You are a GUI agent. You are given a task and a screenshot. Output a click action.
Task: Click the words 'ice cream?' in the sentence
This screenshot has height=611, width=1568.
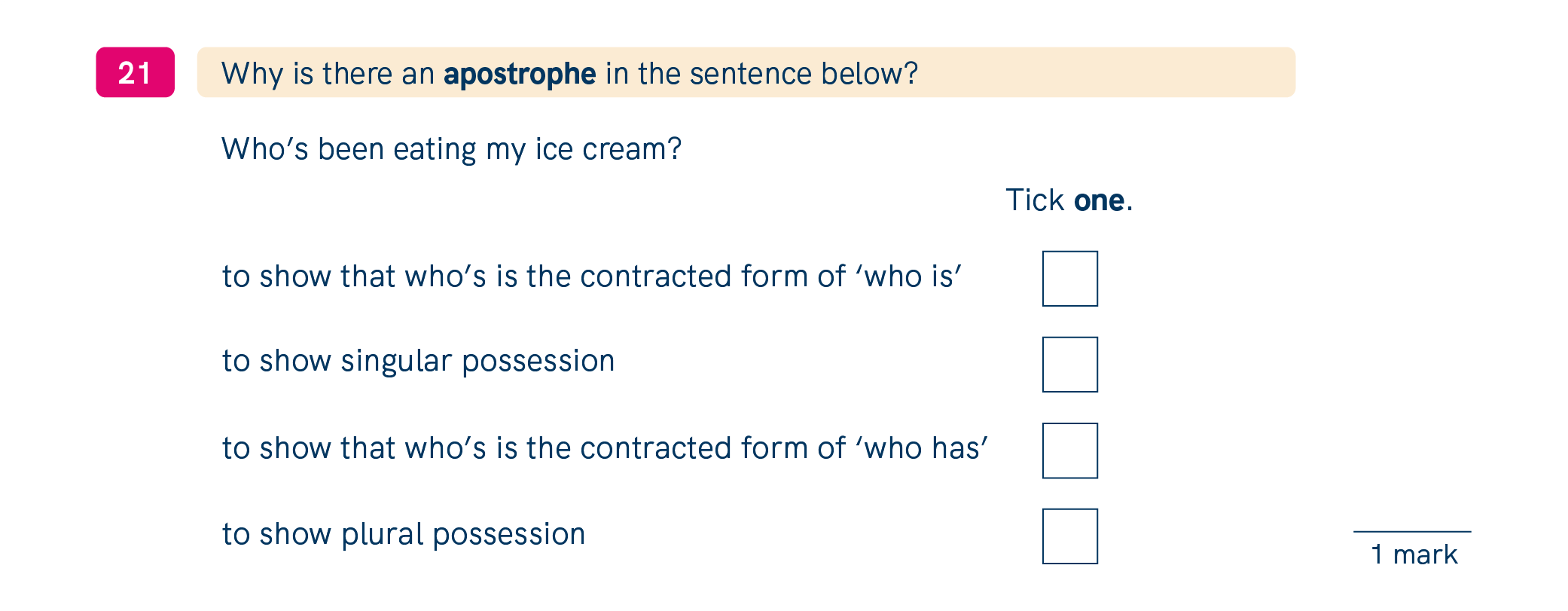tap(609, 149)
